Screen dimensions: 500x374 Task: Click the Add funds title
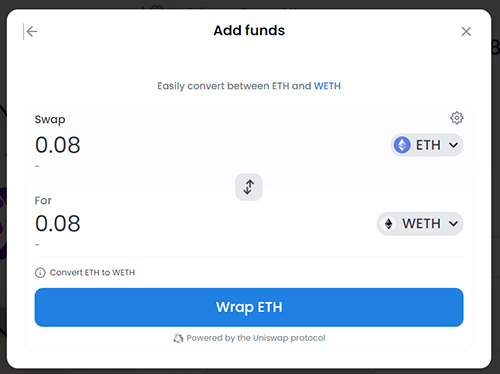point(249,31)
